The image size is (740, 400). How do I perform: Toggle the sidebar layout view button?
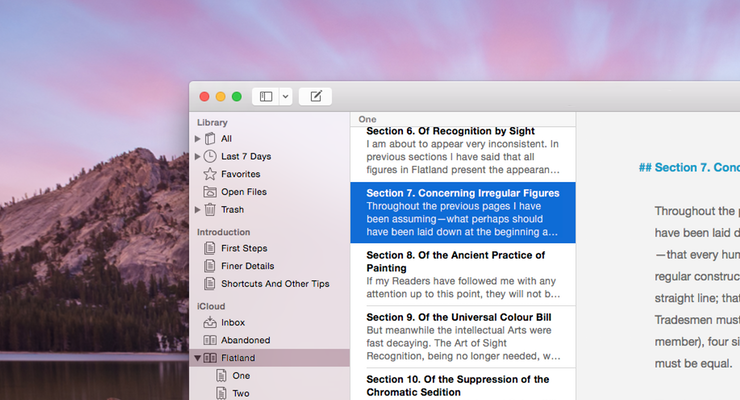click(x=266, y=97)
